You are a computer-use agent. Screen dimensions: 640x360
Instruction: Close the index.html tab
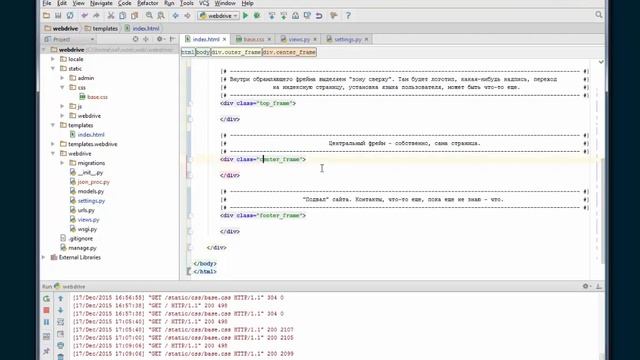tap(224, 40)
